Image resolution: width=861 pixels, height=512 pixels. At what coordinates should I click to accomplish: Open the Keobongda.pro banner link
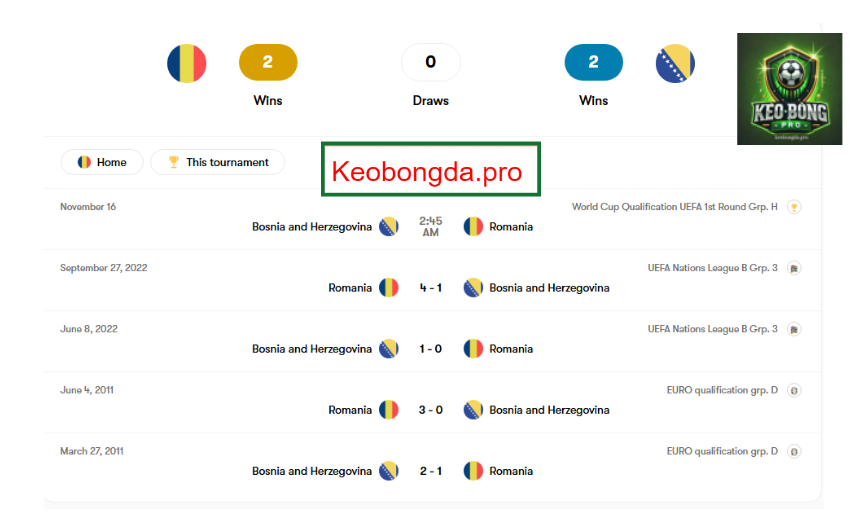coord(431,169)
